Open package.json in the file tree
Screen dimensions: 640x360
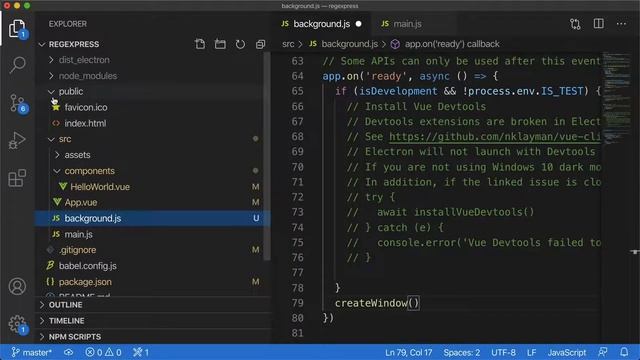(x=85, y=282)
